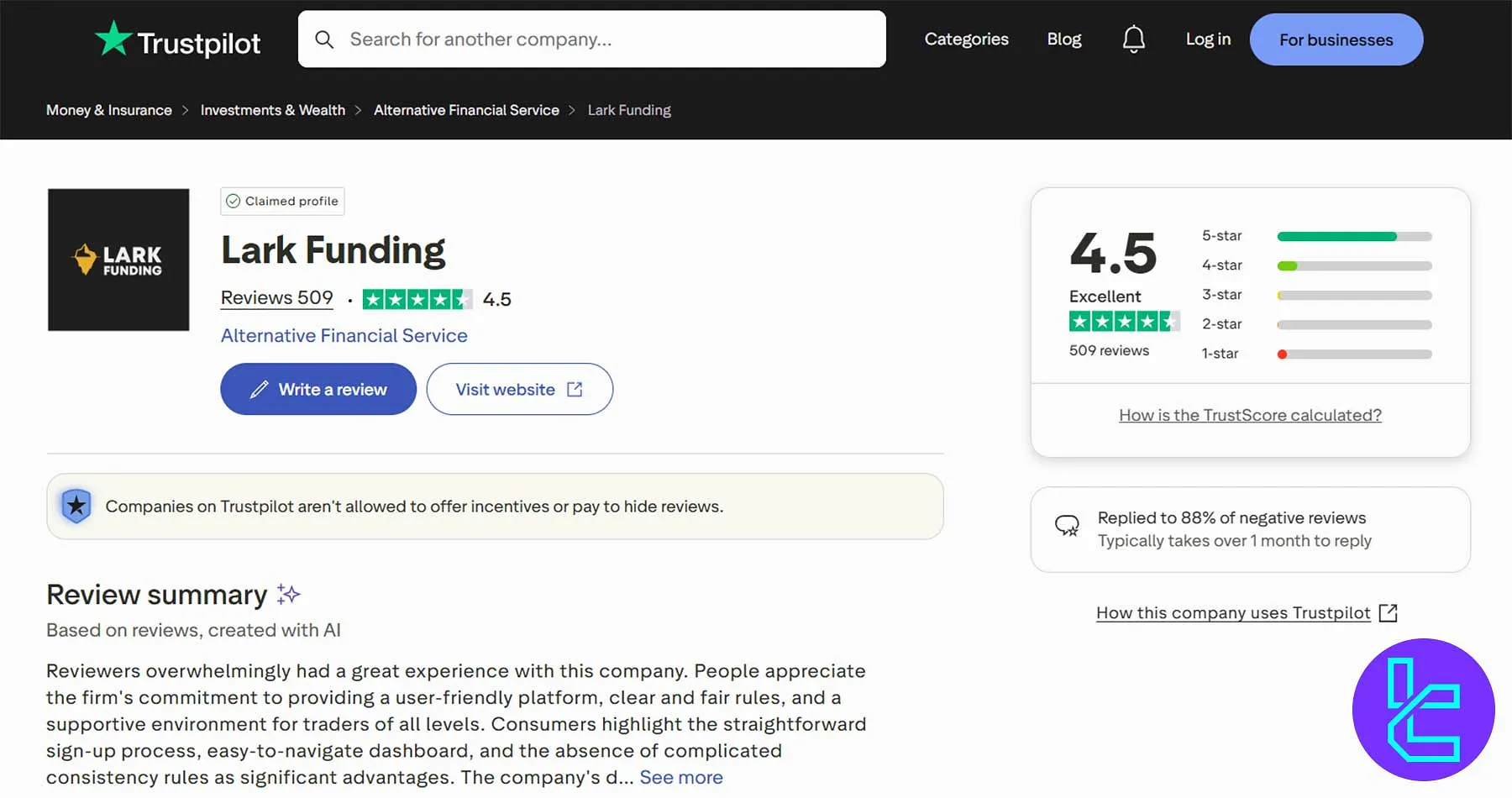Viewport: 1512px width, 798px height.
Task: Expand the review summary with See more
Action: (x=681, y=778)
